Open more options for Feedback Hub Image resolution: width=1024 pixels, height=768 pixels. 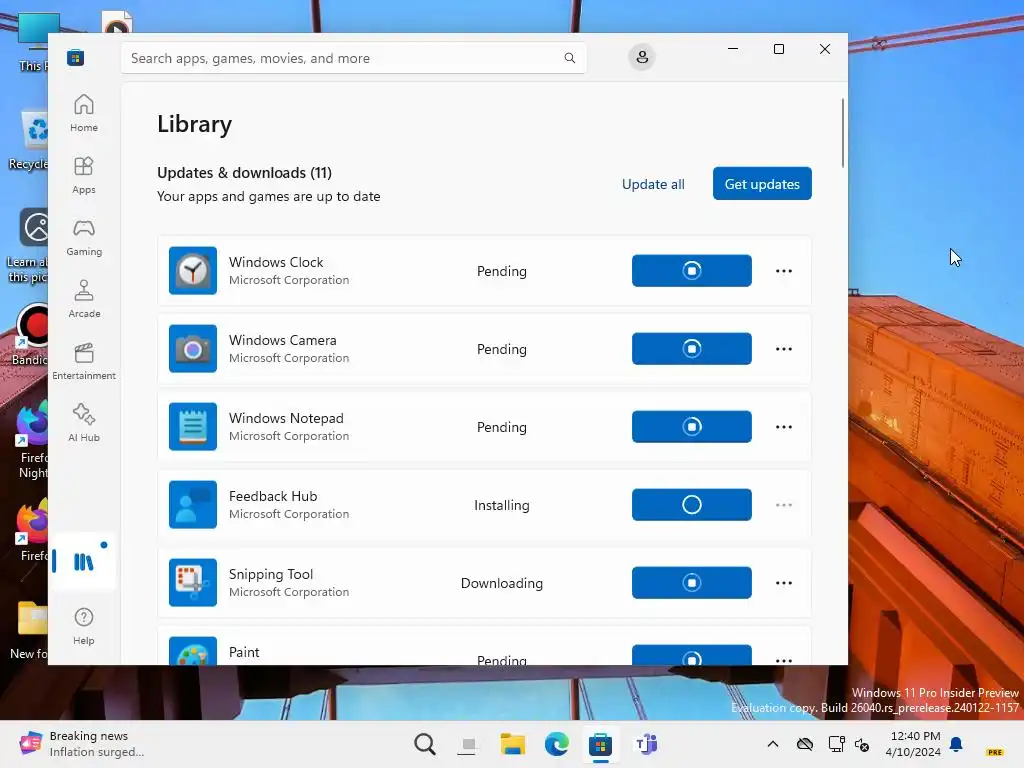784,505
